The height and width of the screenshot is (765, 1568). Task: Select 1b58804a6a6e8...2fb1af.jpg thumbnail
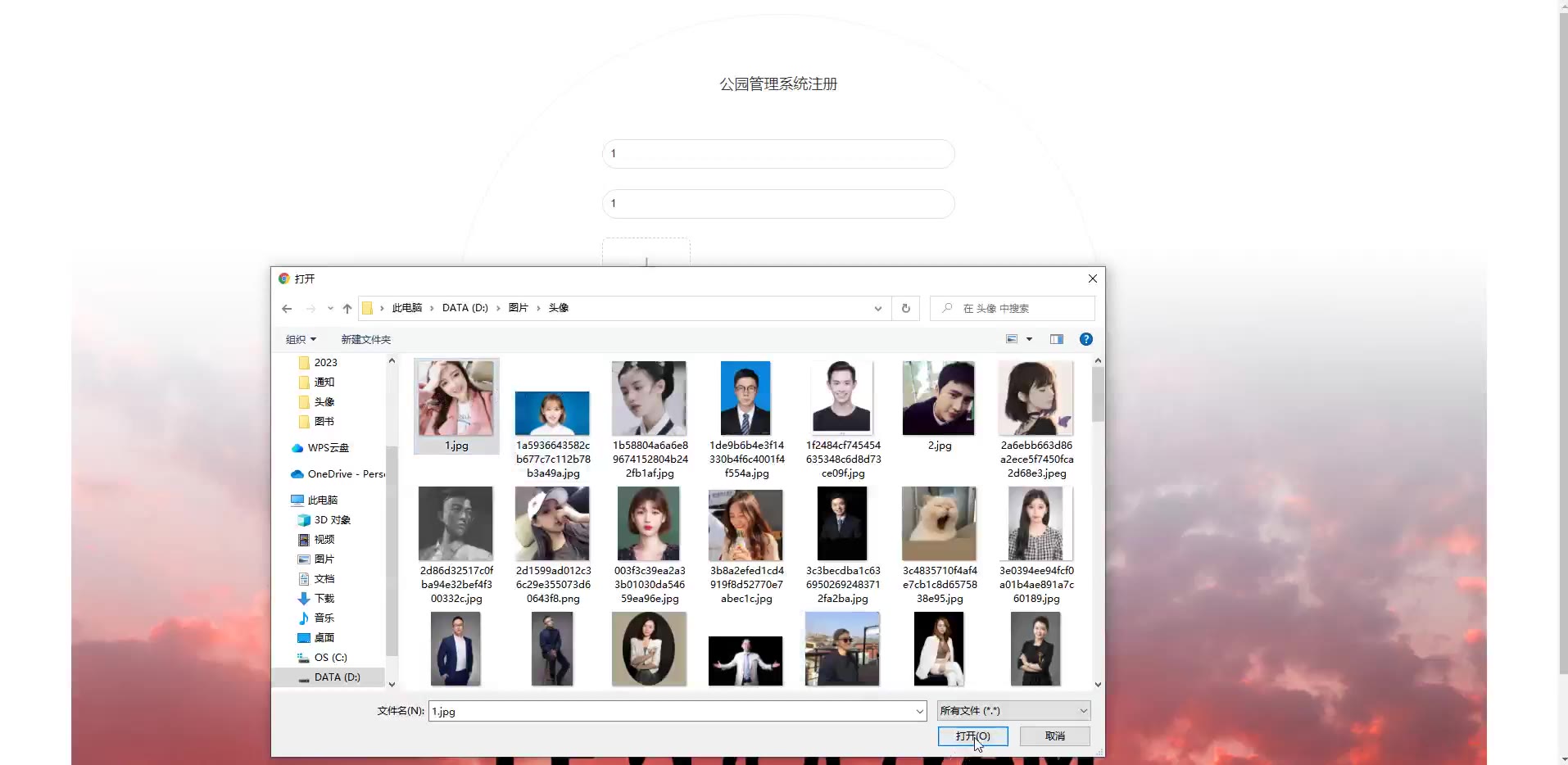(x=649, y=399)
